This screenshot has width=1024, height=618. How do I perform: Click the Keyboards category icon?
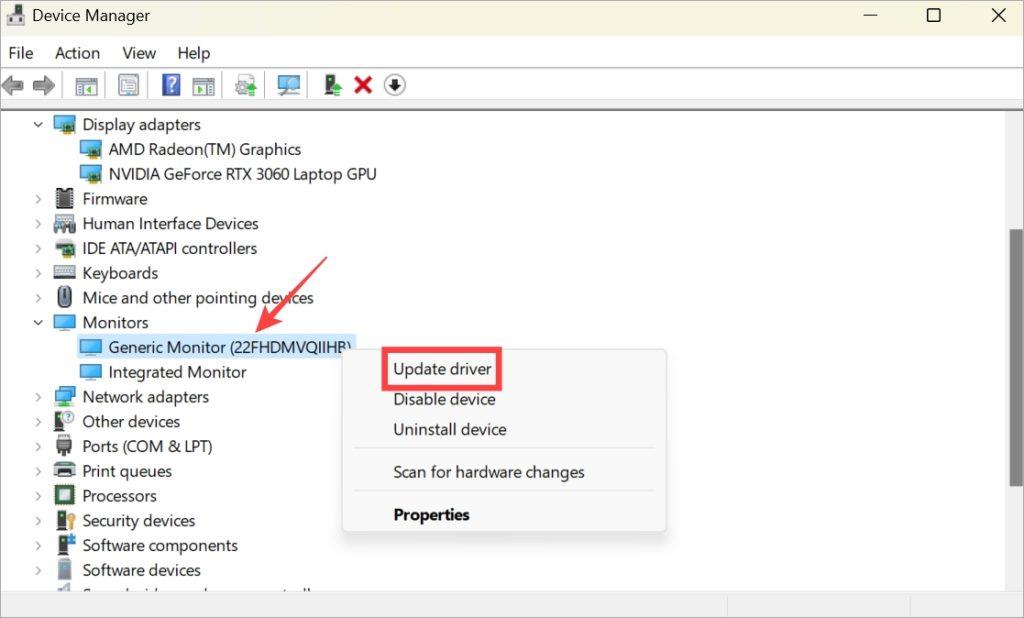(x=65, y=272)
